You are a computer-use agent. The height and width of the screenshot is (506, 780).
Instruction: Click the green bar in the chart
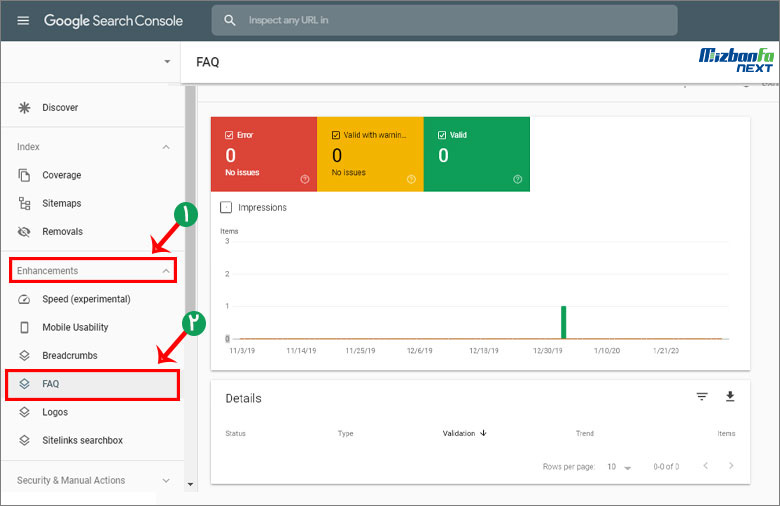click(564, 322)
